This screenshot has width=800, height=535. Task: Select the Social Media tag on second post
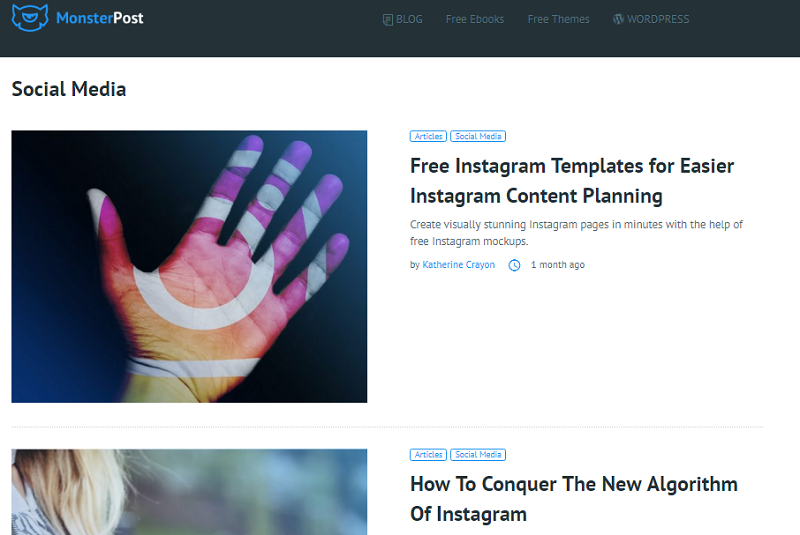click(x=478, y=454)
